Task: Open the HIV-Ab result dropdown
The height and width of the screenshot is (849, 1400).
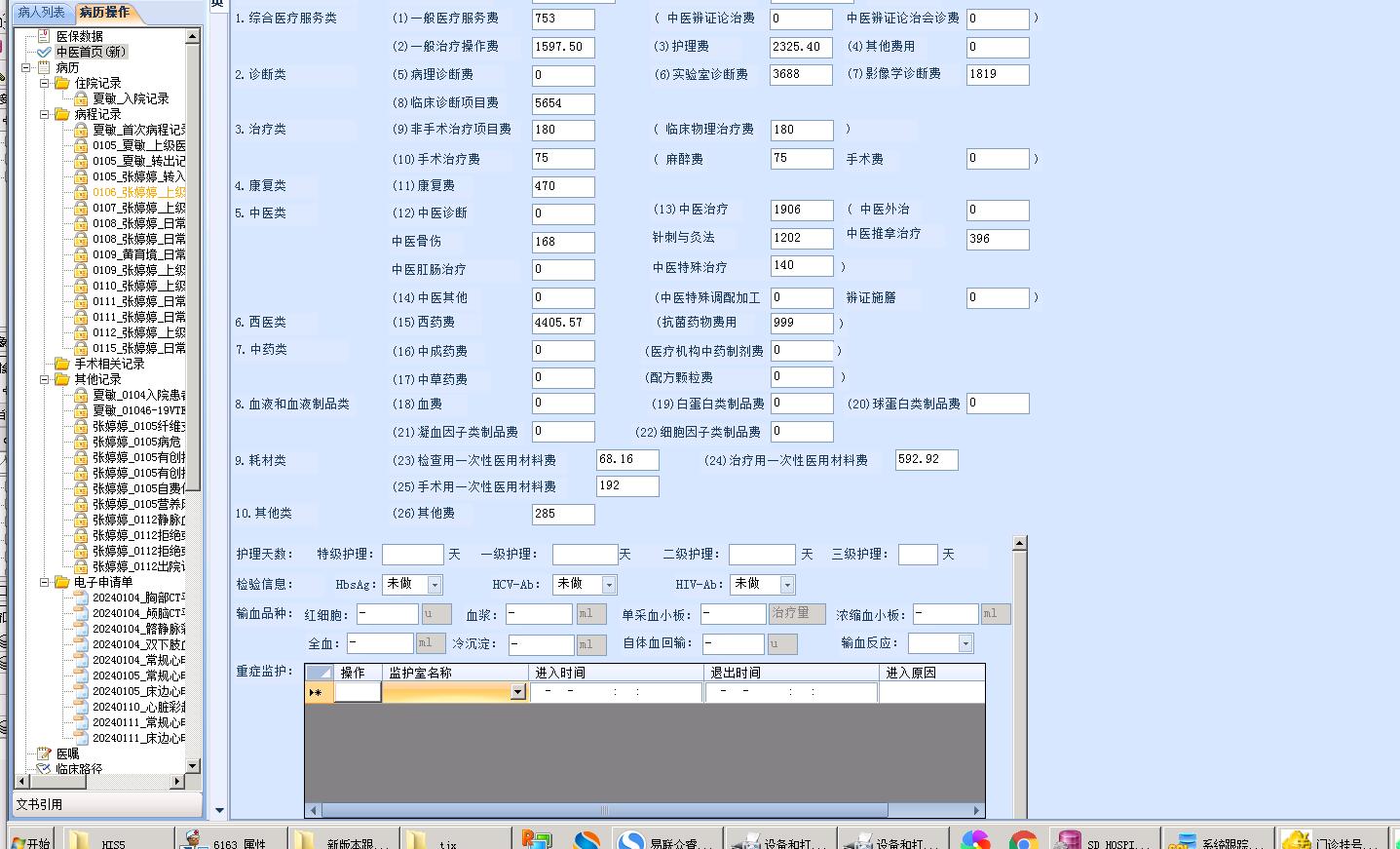Action: [787, 585]
